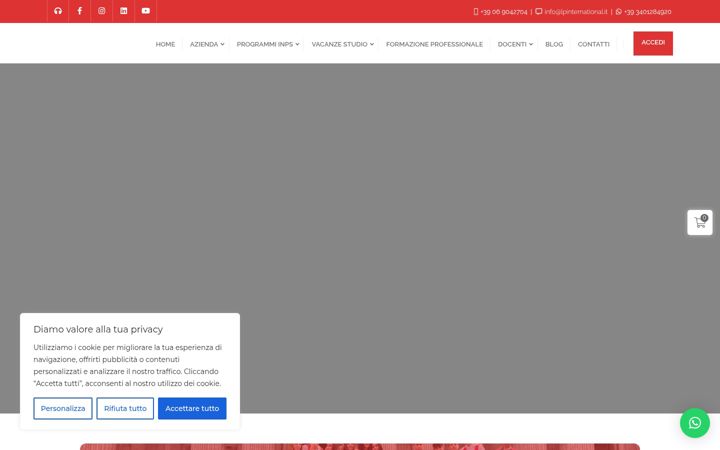Open the BLOG menu item
Screen dimensions: 720x450
554,44
